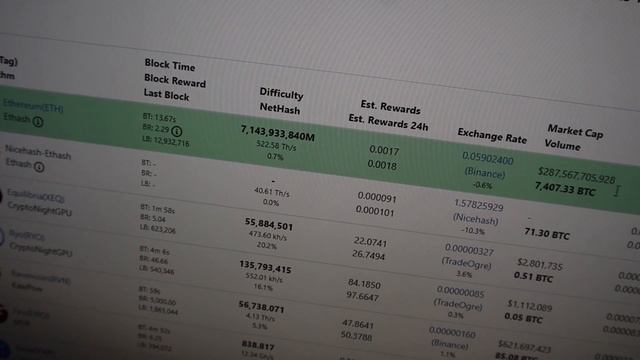Image resolution: width=640 pixels, height=360 pixels.
Task: Click the (Nicehash) exchange label
Action: (476, 219)
